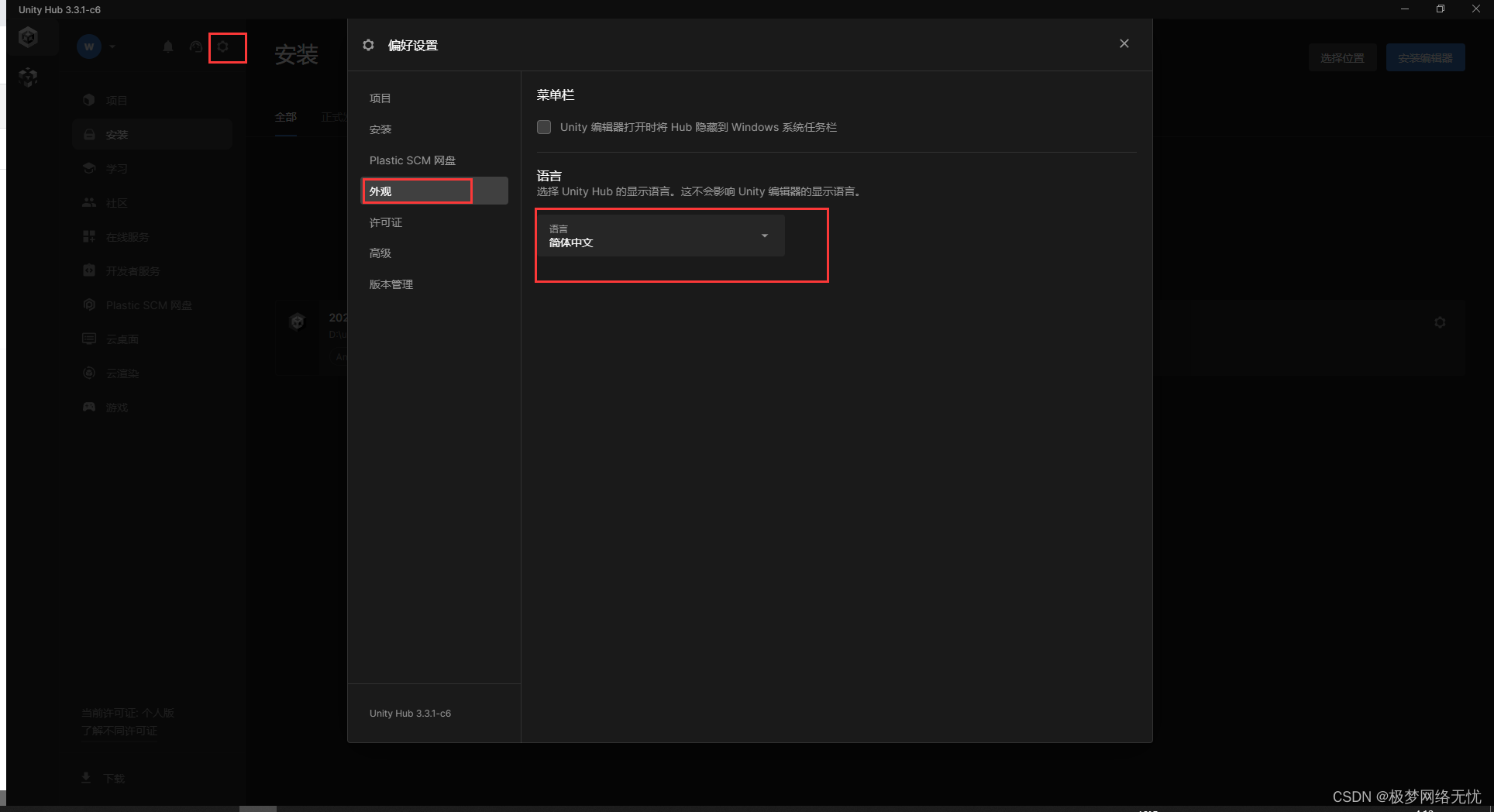Select 高级 in preferences list

pos(435,253)
